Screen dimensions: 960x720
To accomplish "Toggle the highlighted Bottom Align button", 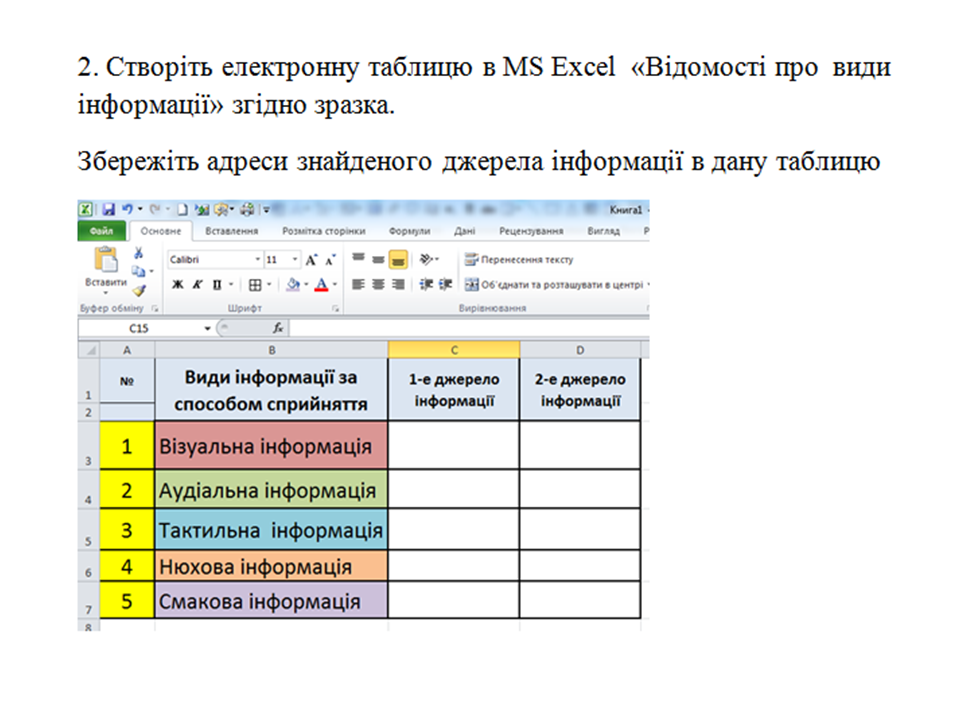I will (398, 260).
